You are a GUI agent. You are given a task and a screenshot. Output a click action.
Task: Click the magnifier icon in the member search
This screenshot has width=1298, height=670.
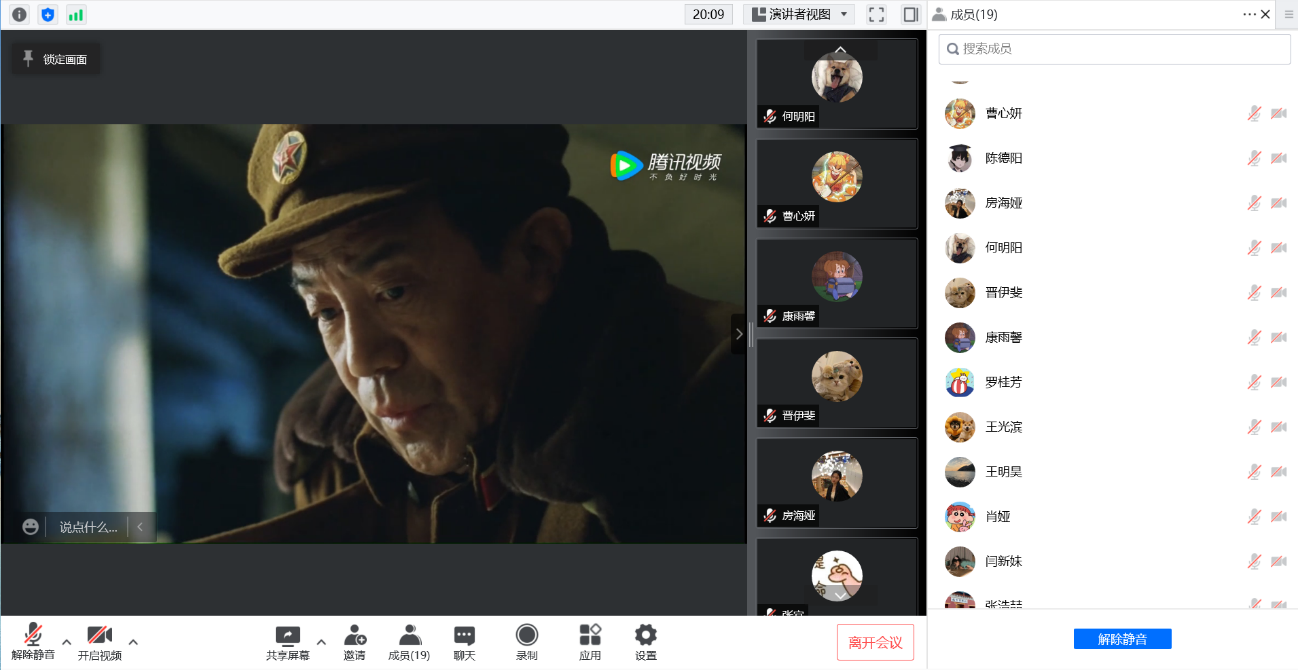953,48
